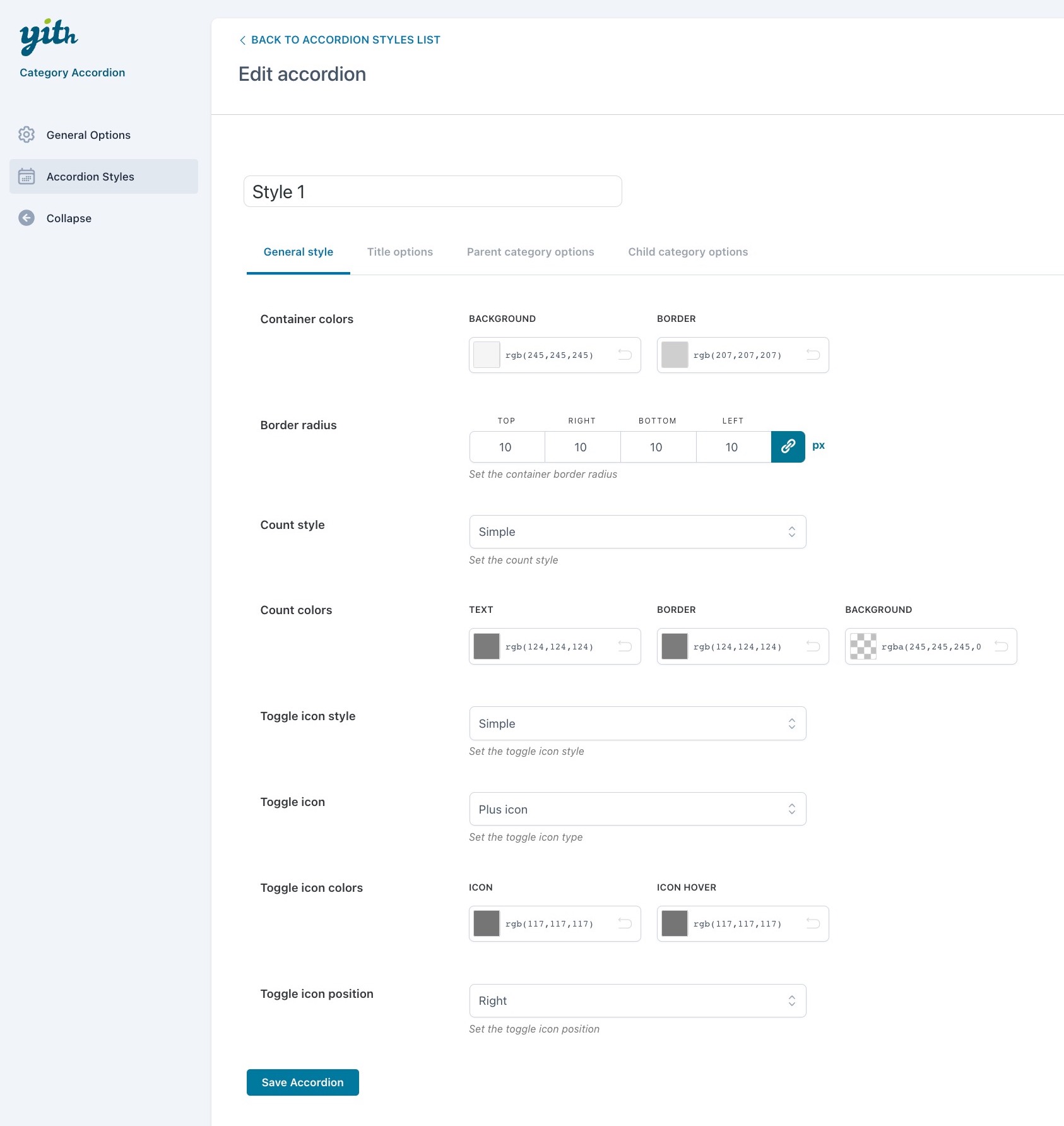Reset the count background color
The image size is (1064, 1126).
1001,646
